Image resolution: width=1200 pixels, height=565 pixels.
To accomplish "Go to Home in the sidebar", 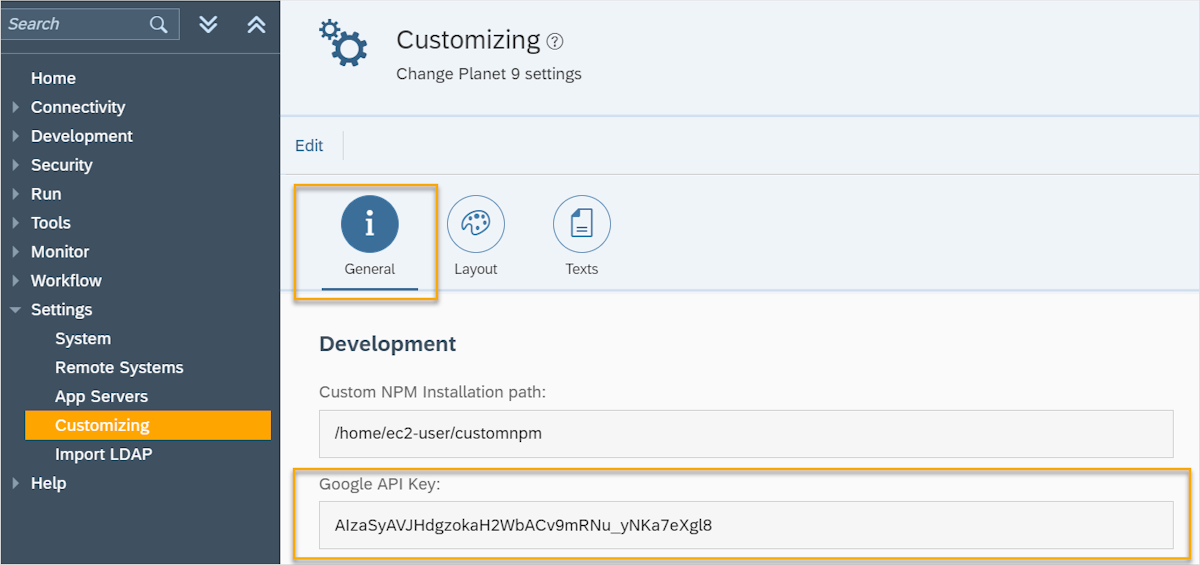I will (x=53, y=78).
